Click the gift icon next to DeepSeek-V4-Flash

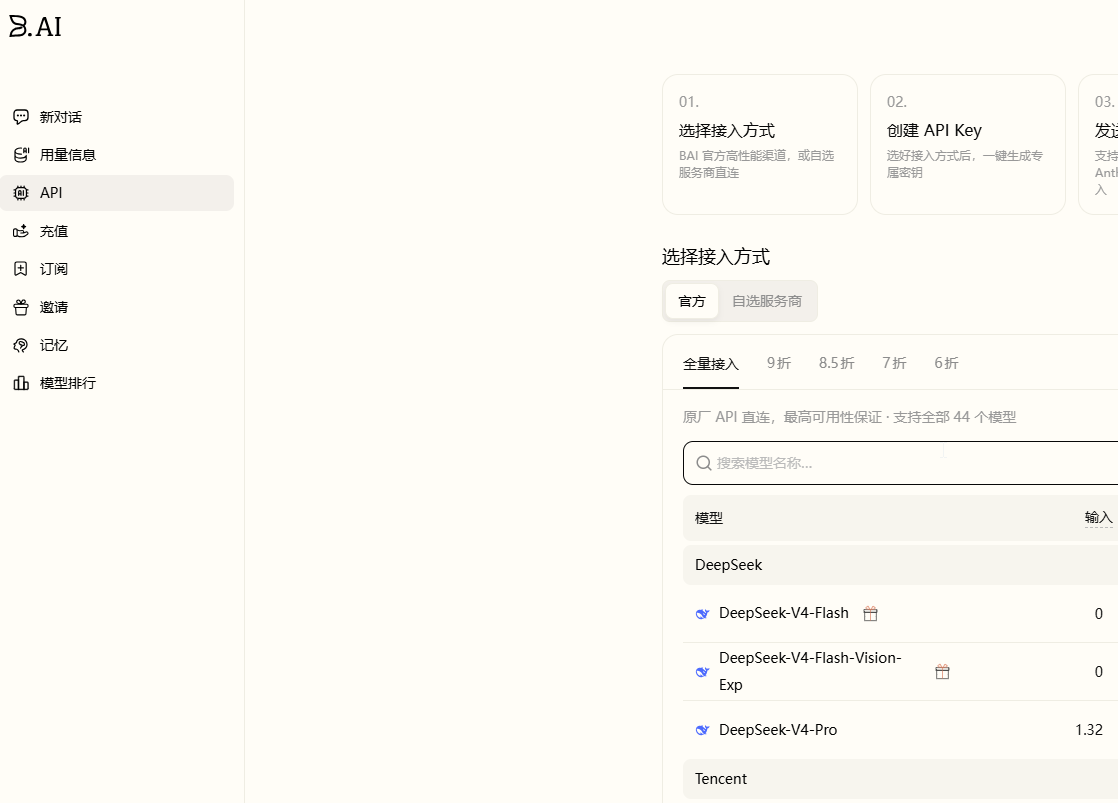click(x=871, y=613)
